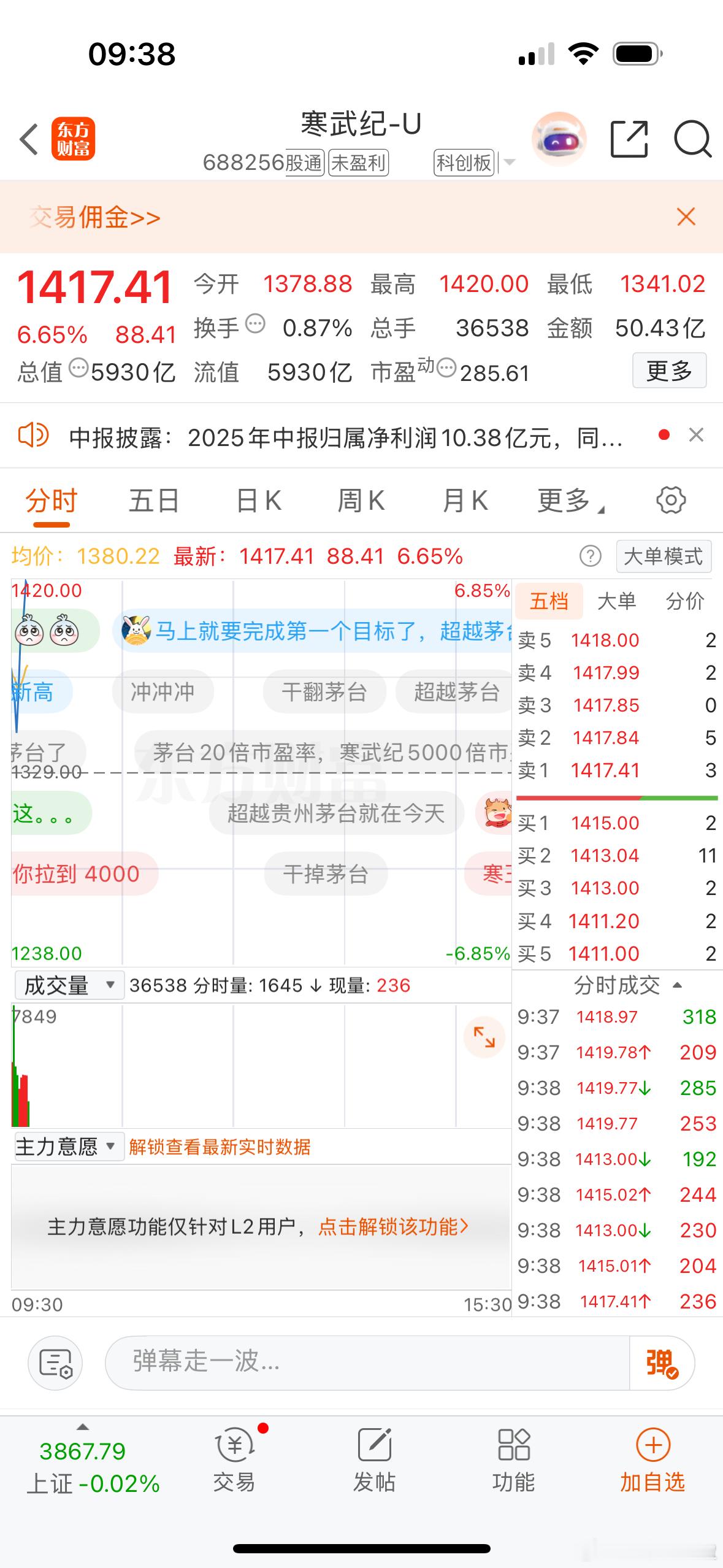Open the 发帖 post icon

tap(374, 1460)
